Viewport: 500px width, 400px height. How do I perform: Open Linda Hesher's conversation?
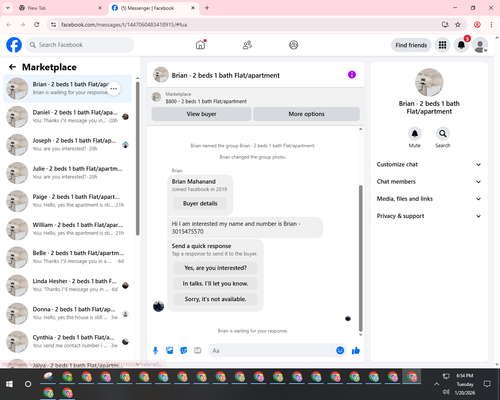(x=67, y=285)
